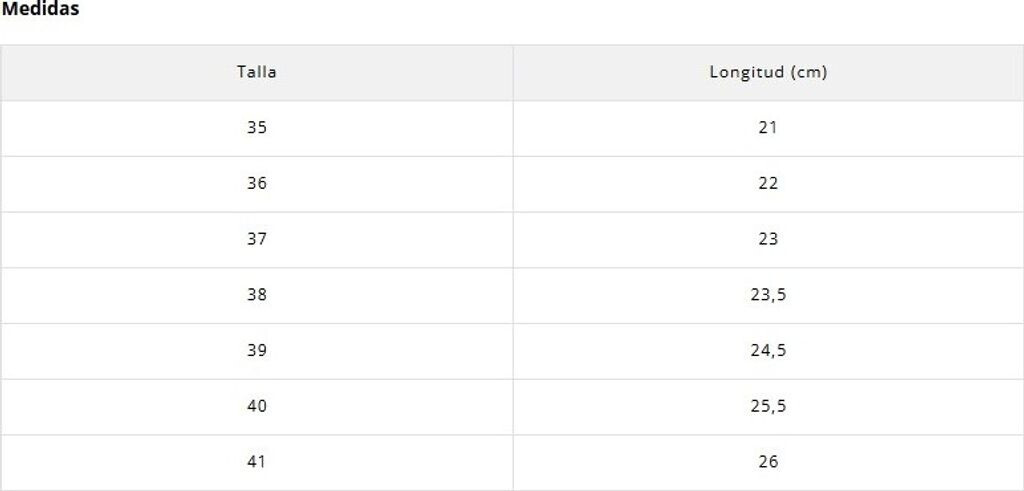The height and width of the screenshot is (491, 1024).
Task: Select the length value 22
Action: pos(768,184)
